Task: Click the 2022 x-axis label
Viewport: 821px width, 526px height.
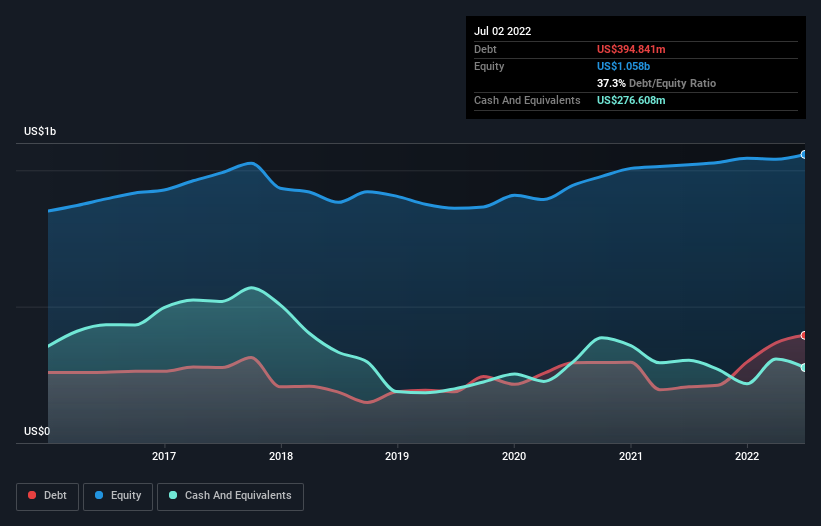Action: (747, 456)
